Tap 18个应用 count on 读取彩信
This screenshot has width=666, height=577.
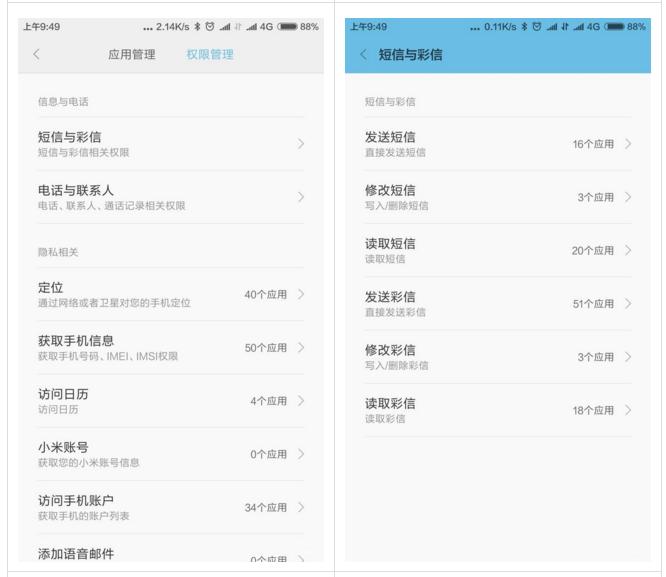point(593,410)
